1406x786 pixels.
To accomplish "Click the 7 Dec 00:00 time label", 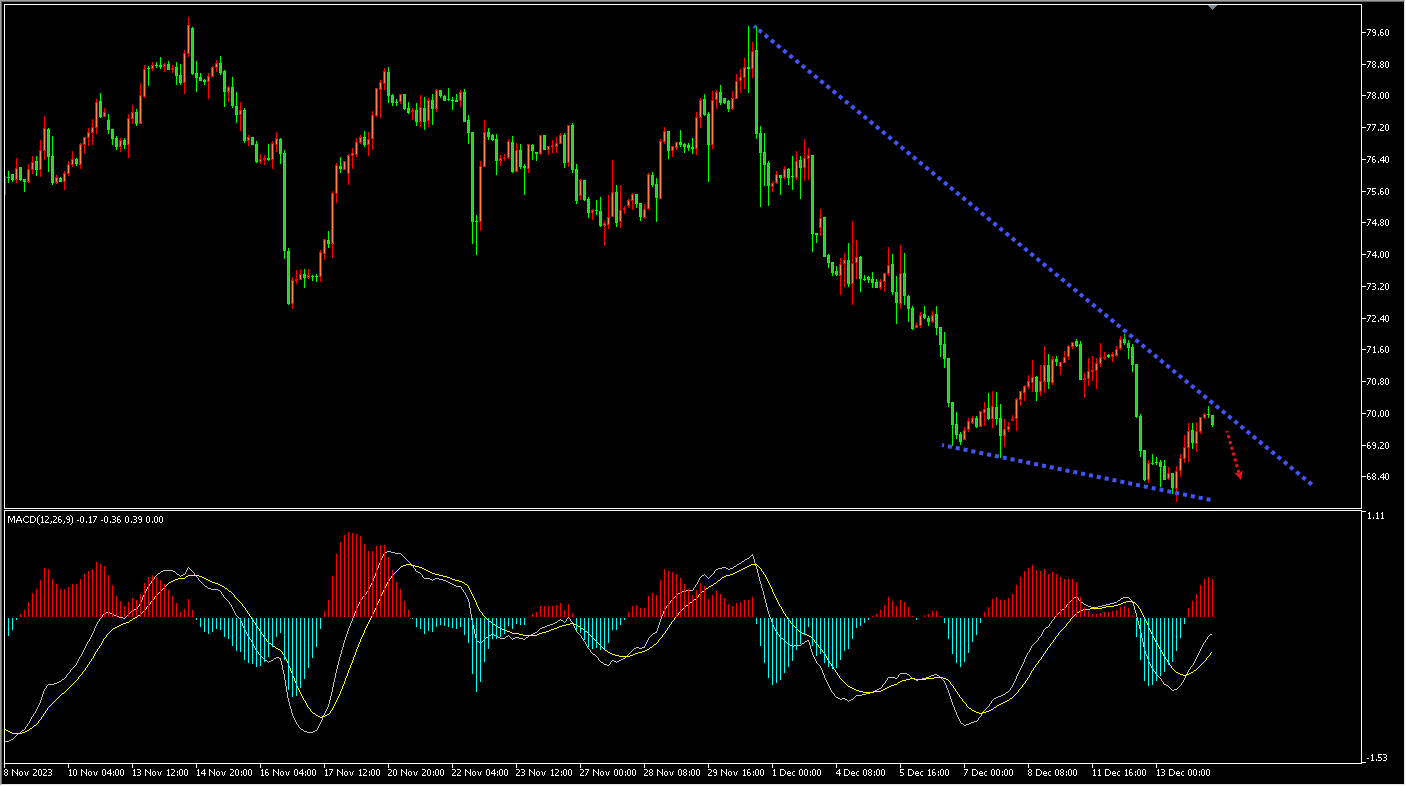I will (x=989, y=773).
